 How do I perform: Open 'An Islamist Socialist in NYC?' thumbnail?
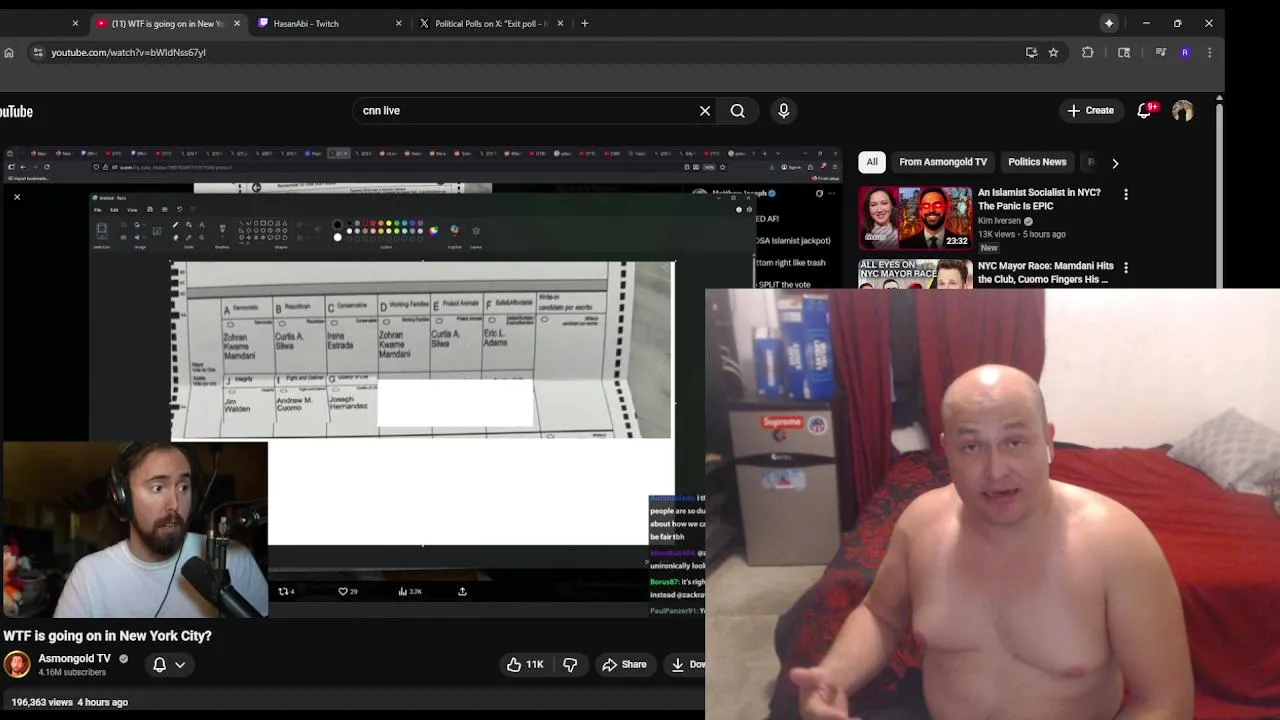pyautogui.click(x=915, y=217)
